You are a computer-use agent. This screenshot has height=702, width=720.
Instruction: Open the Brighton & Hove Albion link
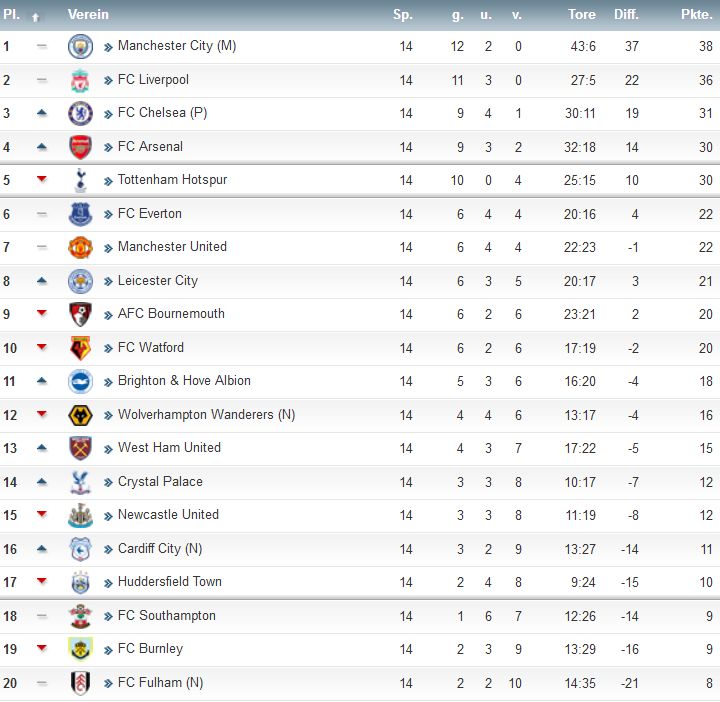pyautogui.click(x=184, y=381)
